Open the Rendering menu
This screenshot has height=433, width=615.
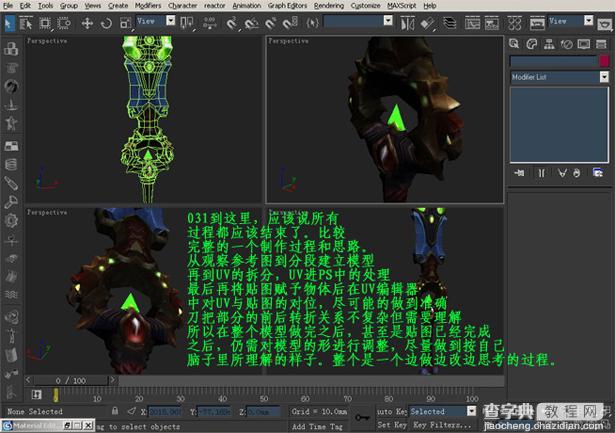329,5
